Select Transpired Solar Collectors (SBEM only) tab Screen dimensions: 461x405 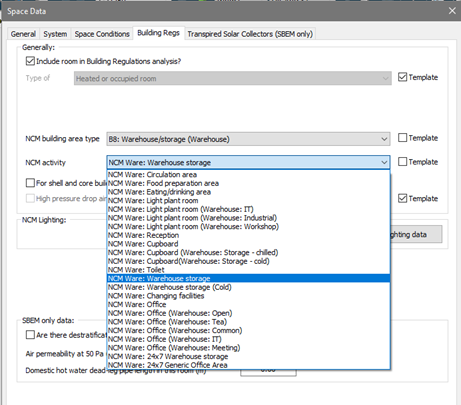250,34
